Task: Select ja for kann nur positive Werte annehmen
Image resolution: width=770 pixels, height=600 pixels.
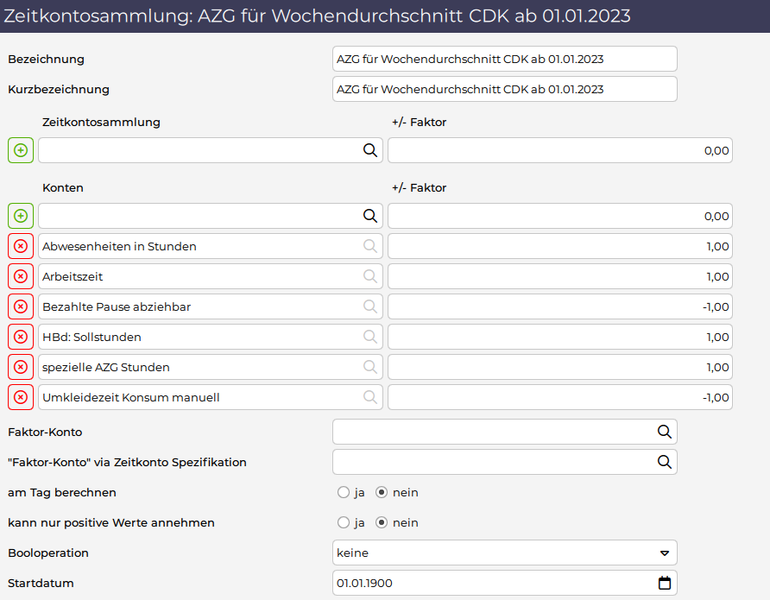Action: pos(343,522)
